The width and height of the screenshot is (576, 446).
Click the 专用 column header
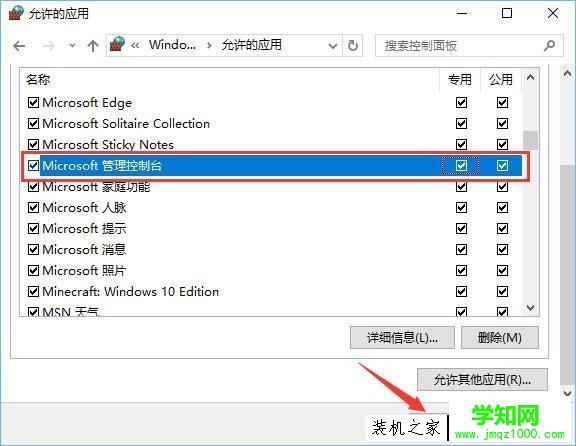[x=460, y=79]
